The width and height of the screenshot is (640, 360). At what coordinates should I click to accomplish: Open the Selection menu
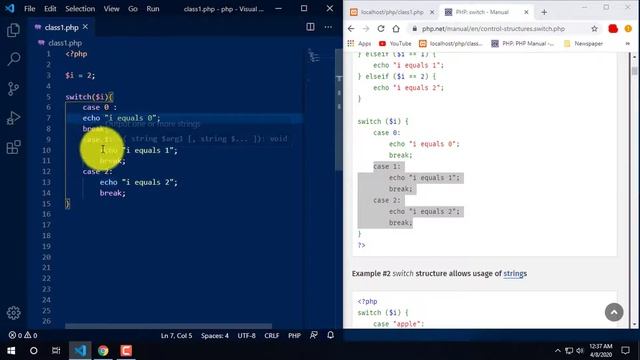(x=80, y=9)
